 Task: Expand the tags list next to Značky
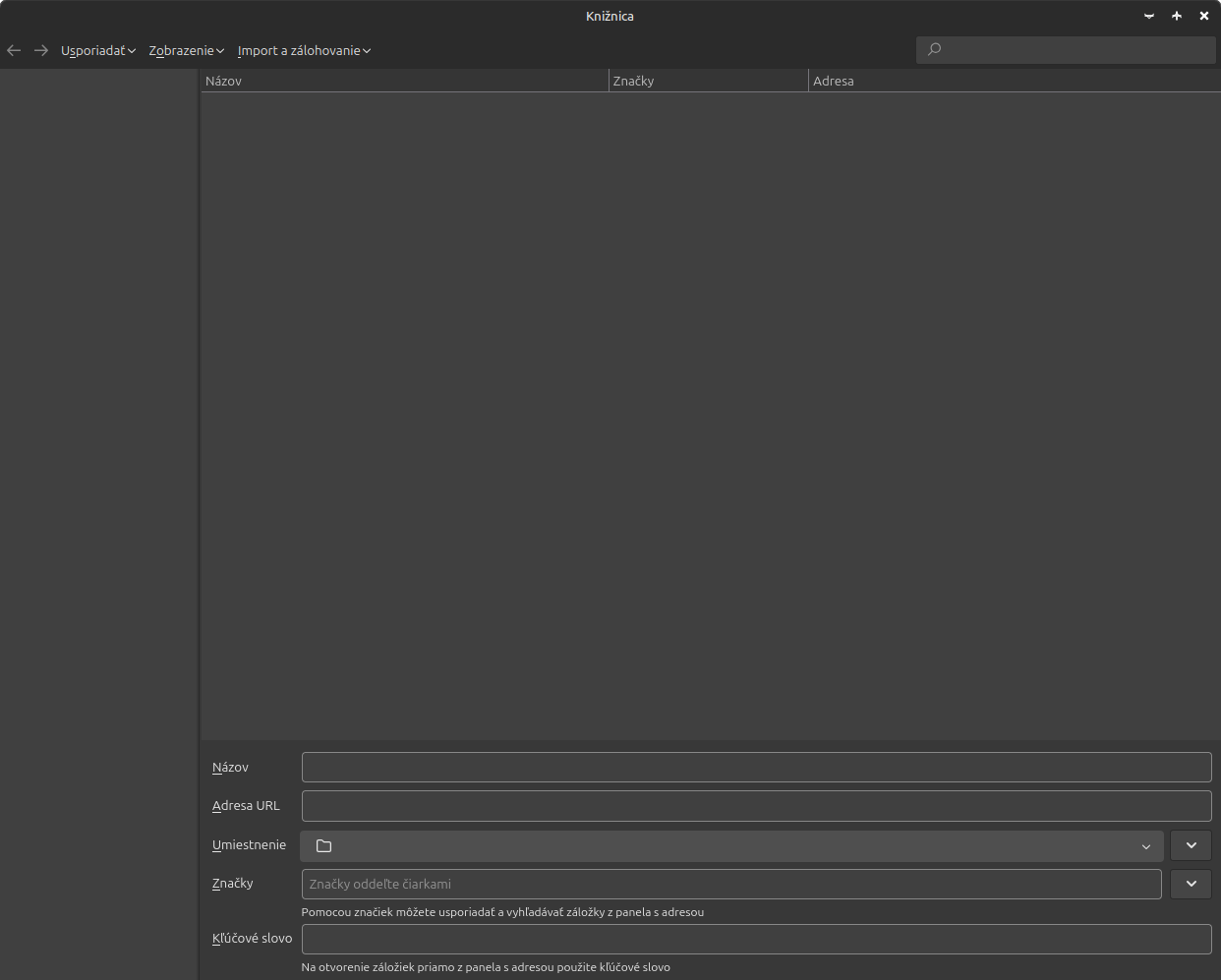pos(1191,884)
